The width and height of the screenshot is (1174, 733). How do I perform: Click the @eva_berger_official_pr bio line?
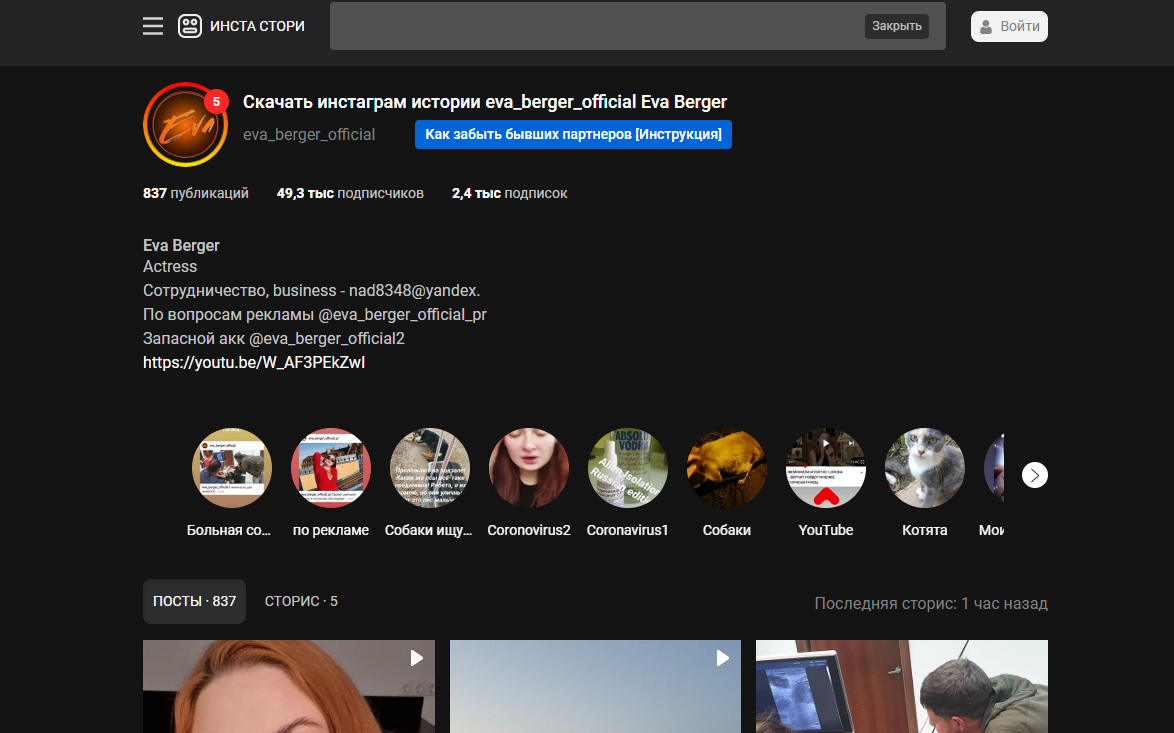pyautogui.click(x=314, y=314)
